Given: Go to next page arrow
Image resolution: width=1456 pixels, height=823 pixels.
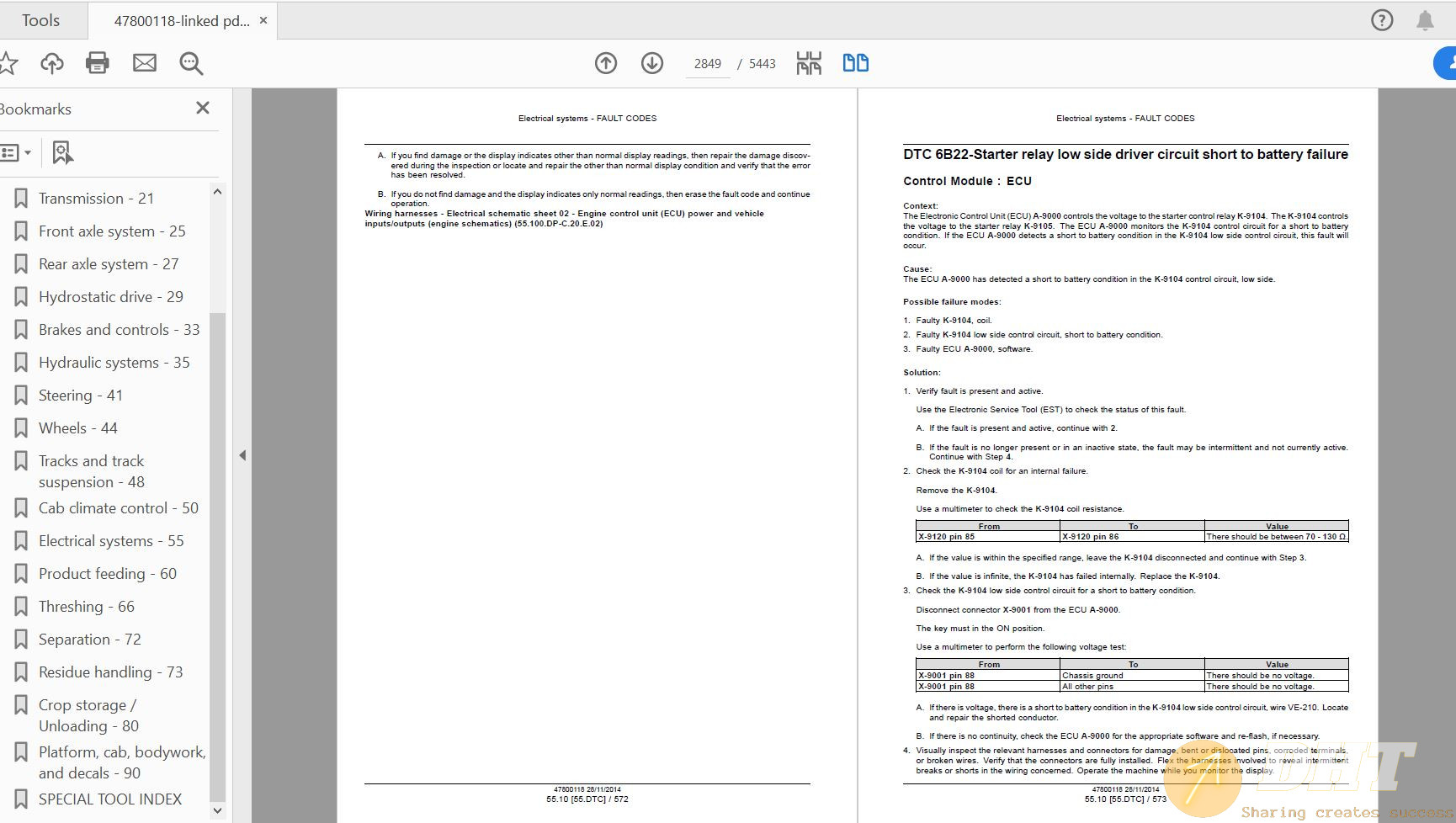Looking at the screenshot, I should point(652,63).
